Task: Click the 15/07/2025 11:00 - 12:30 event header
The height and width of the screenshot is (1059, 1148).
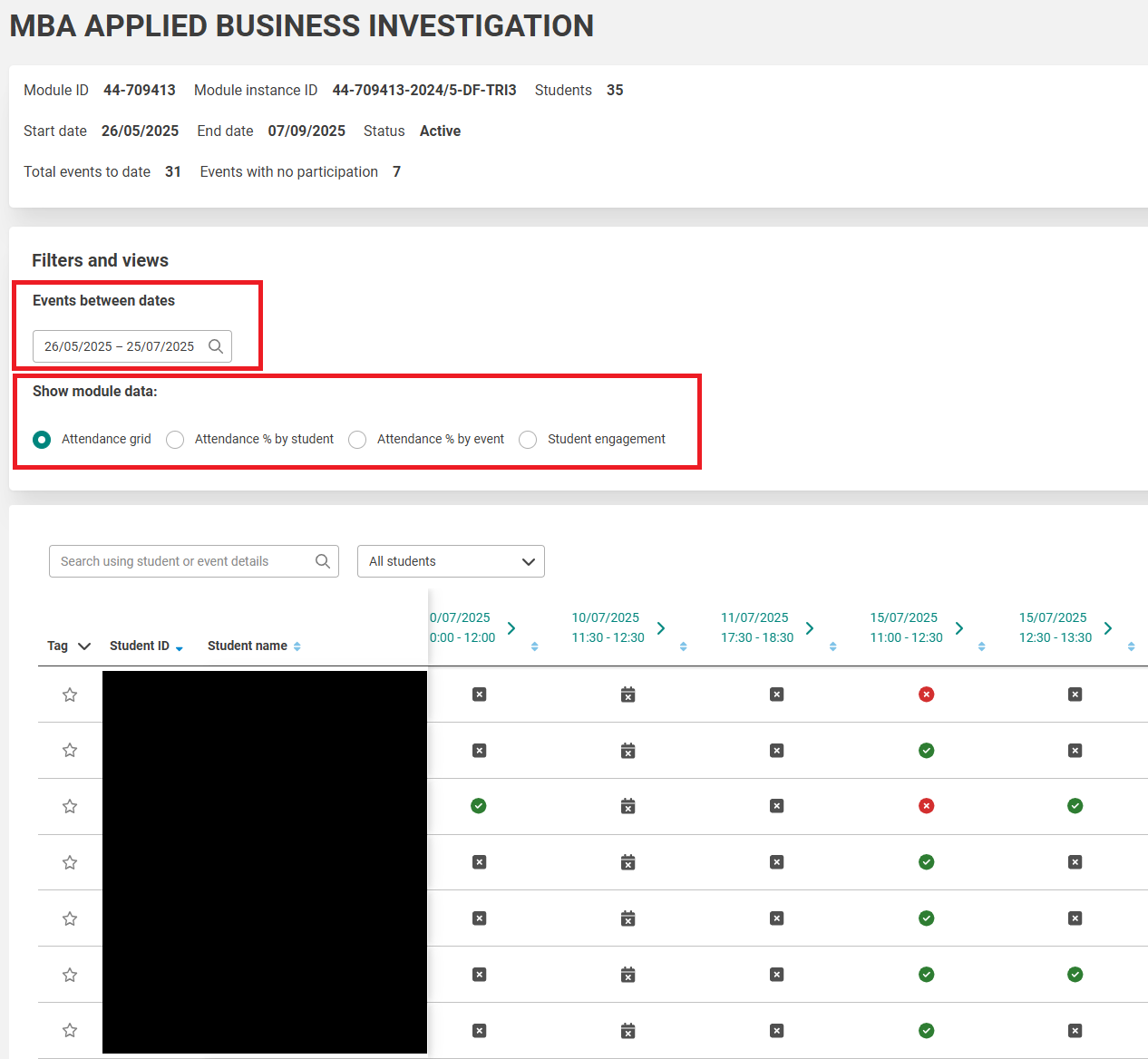Action: point(906,627)
